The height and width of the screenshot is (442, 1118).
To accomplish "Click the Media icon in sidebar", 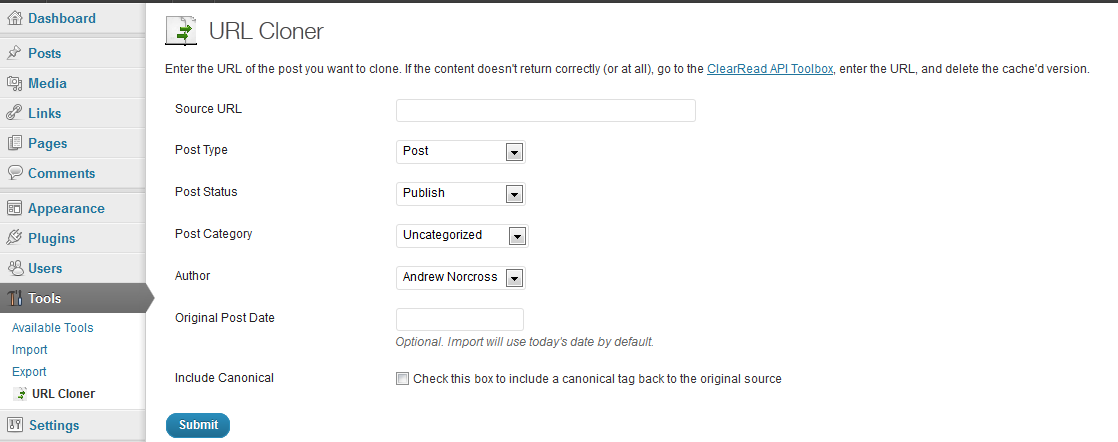I will click(x=14, y=83).
